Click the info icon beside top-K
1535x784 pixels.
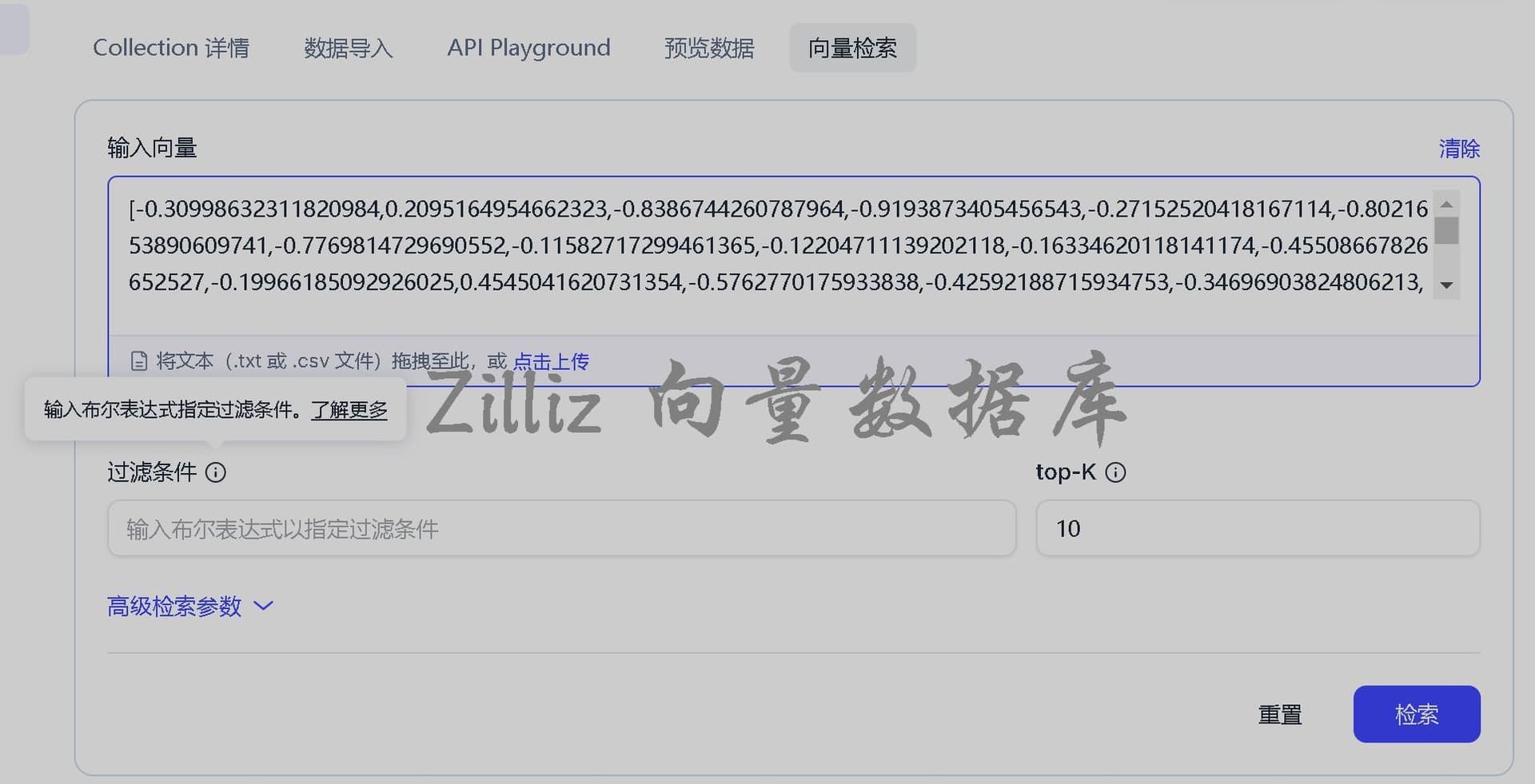click(x=1115, y=472)
